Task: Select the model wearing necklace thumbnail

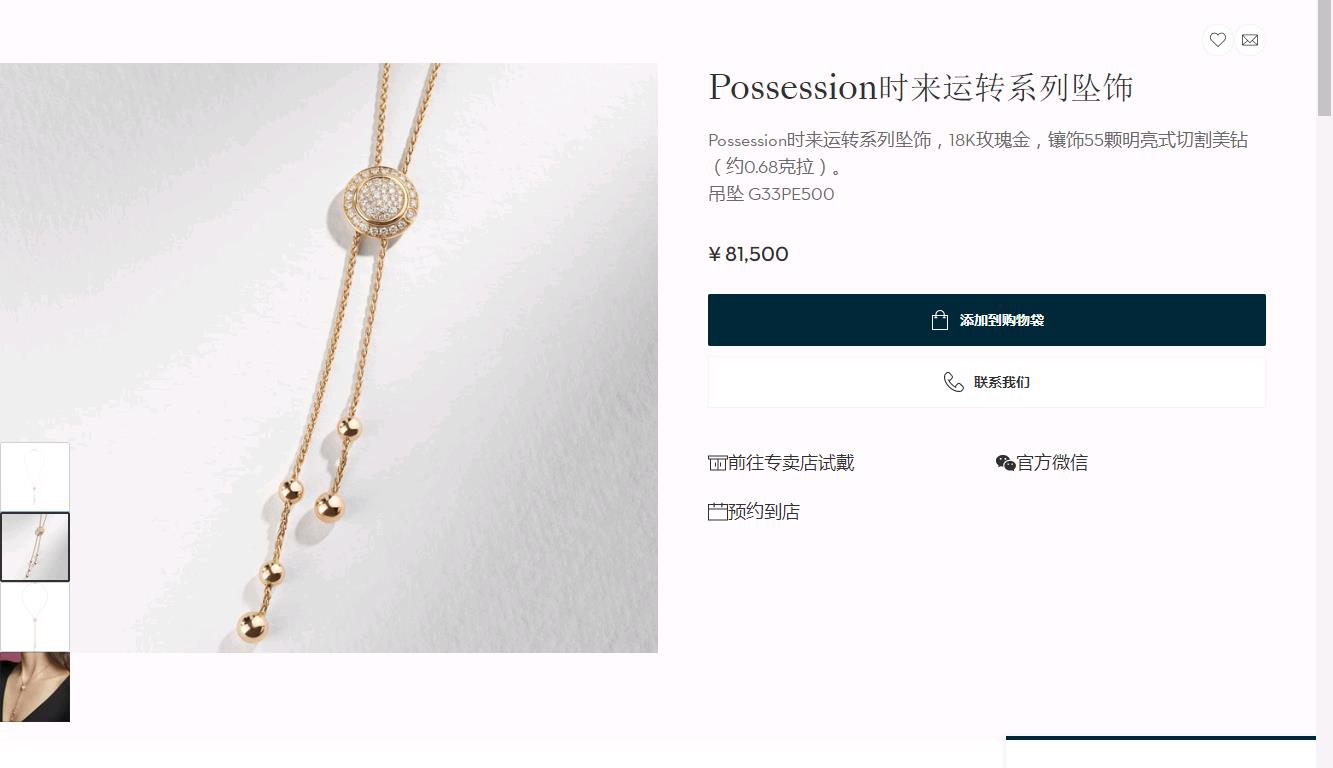Action: [x=35, y=687]
